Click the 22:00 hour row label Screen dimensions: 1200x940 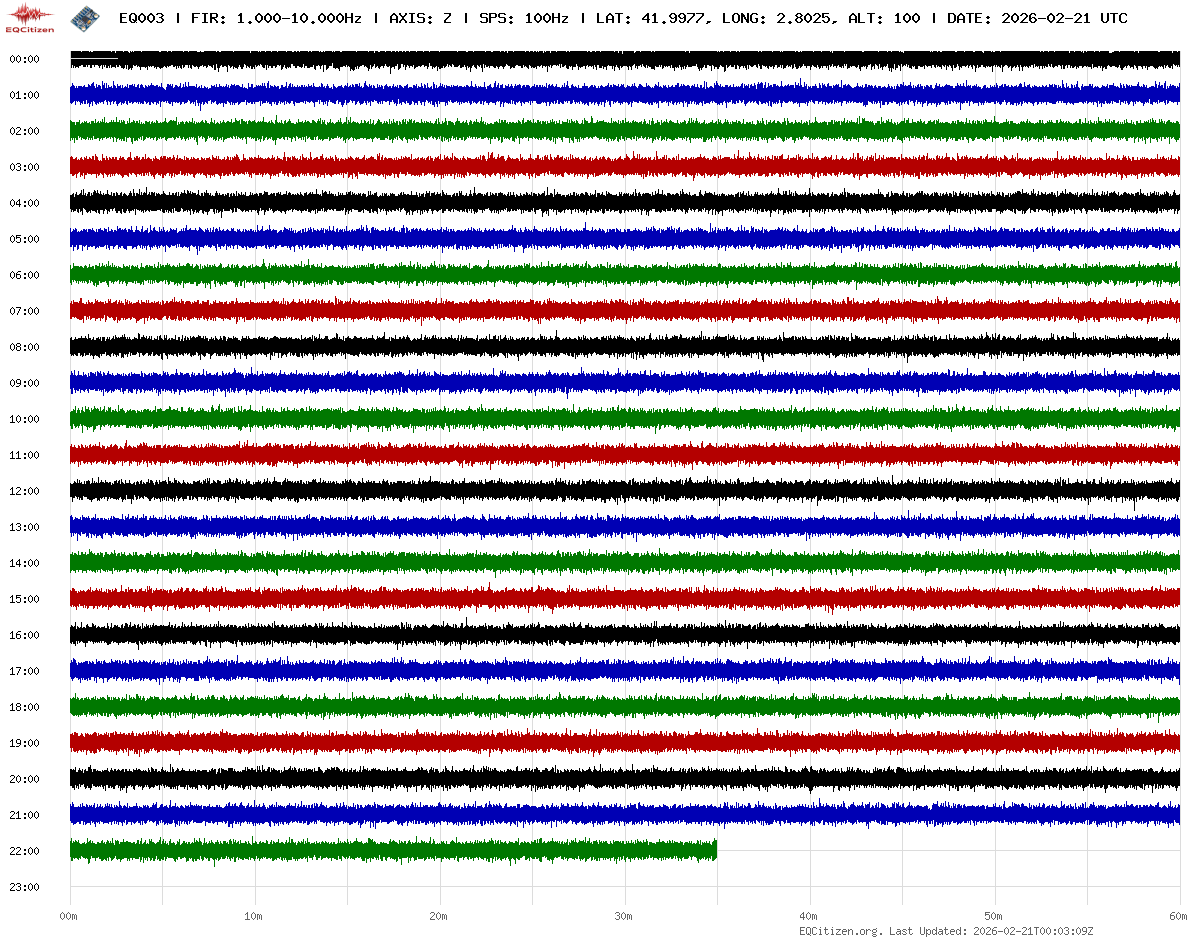click(24, 851)
